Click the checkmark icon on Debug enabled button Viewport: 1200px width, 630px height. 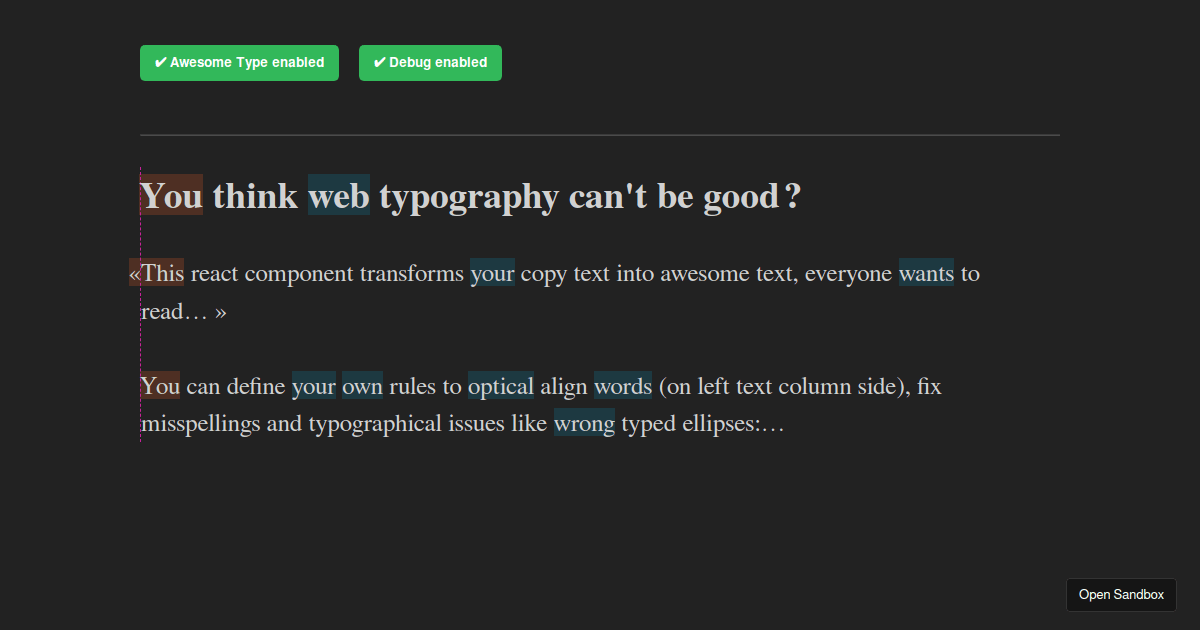[379, 62]
